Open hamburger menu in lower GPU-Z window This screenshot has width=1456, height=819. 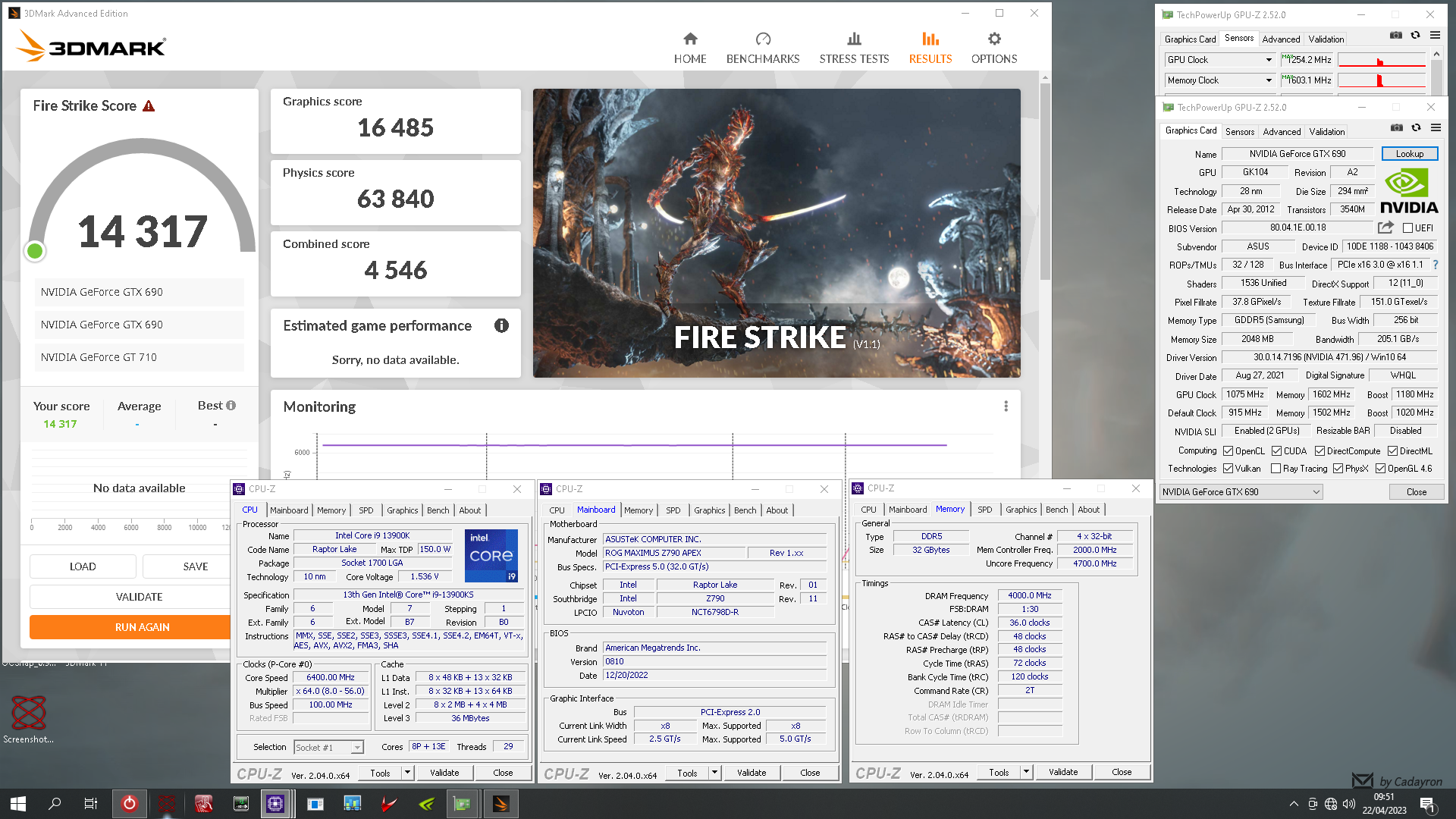click(1436, 128)
